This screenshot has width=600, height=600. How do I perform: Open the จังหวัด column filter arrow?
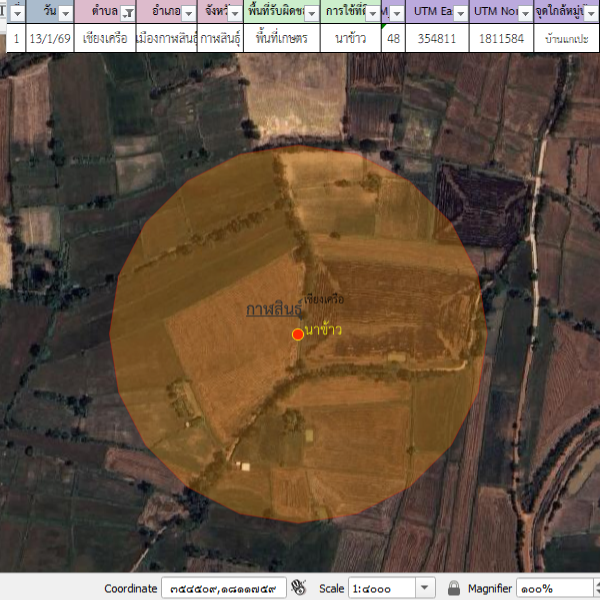(235, 13)
